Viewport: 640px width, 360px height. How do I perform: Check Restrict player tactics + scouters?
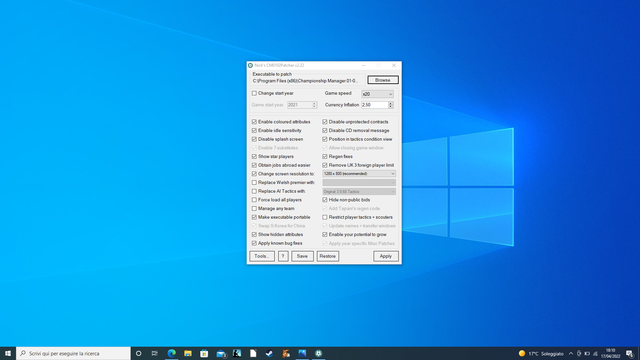tap(325, 217)
